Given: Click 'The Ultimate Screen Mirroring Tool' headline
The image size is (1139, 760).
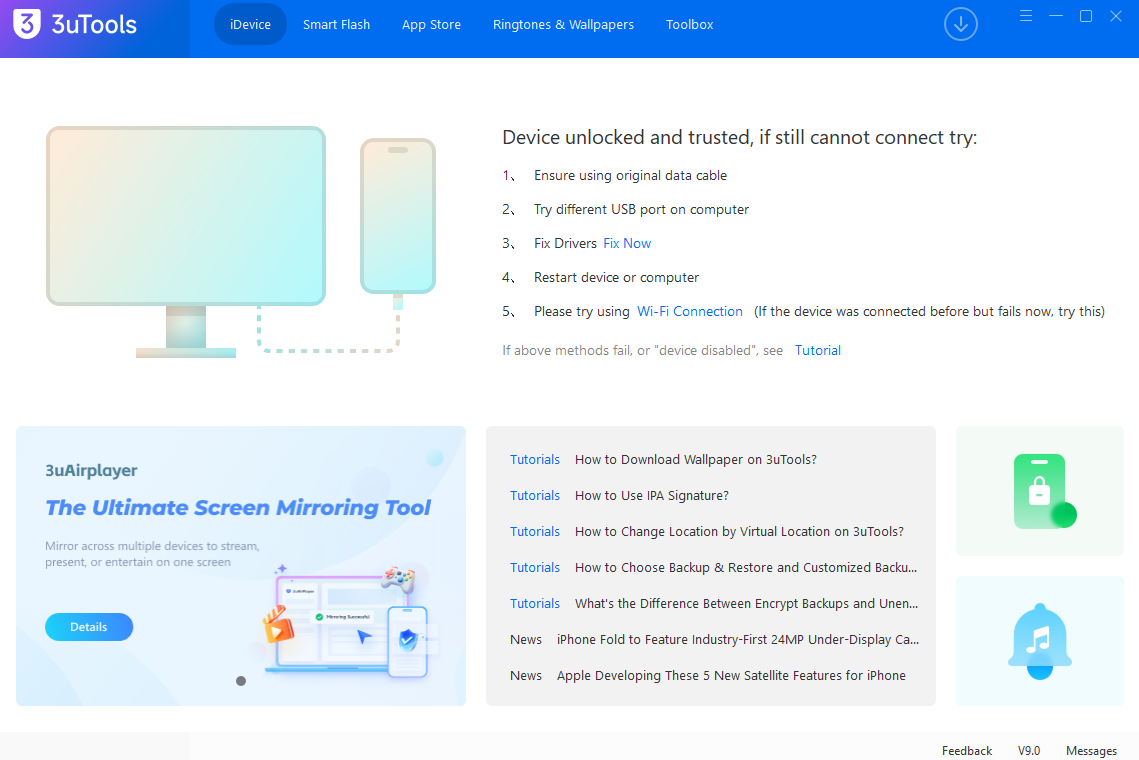Looking at the screenshot, I should point(238,507).
